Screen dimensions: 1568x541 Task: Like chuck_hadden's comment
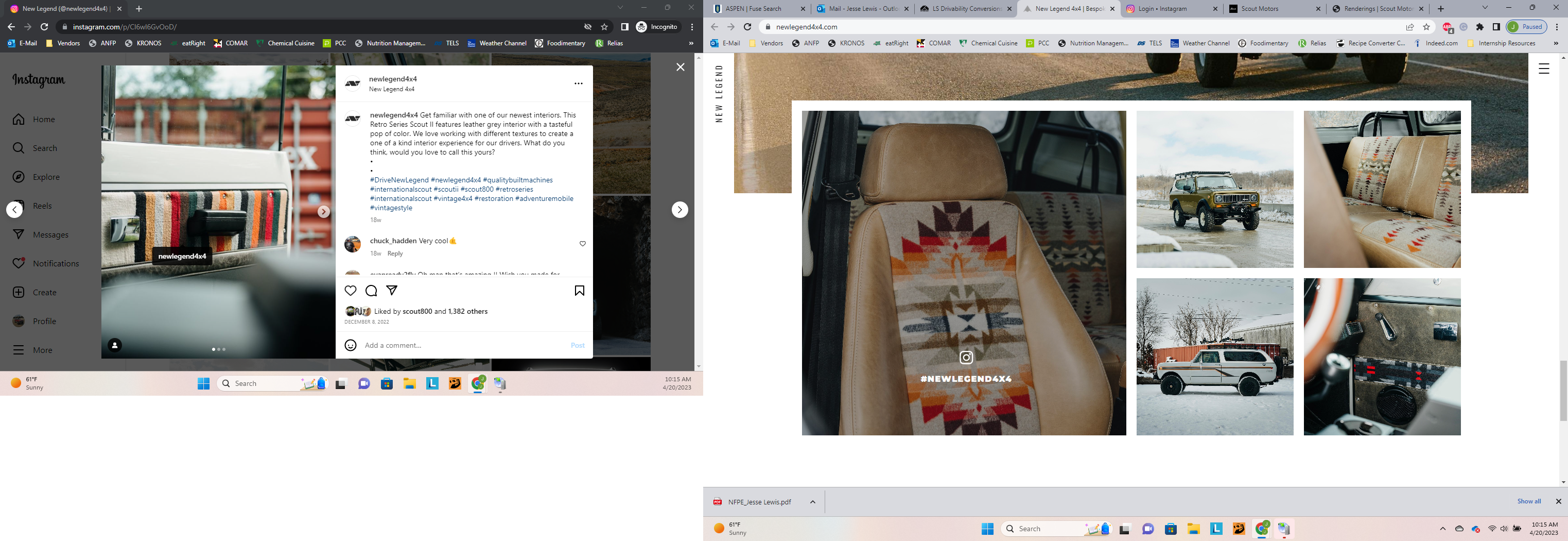click(583, 244)
